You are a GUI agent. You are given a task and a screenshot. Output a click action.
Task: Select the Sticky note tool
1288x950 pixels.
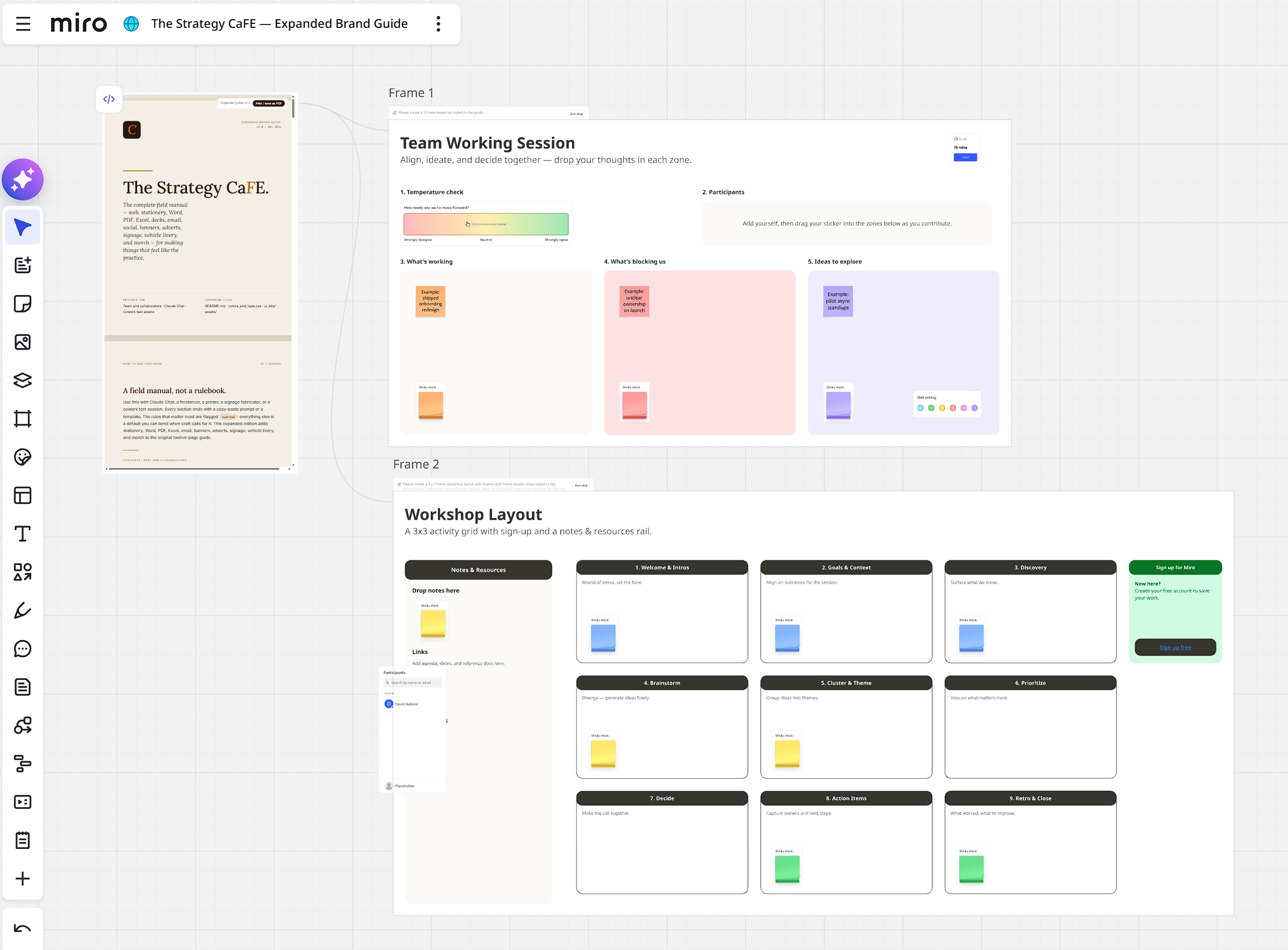tap(23, 304)
